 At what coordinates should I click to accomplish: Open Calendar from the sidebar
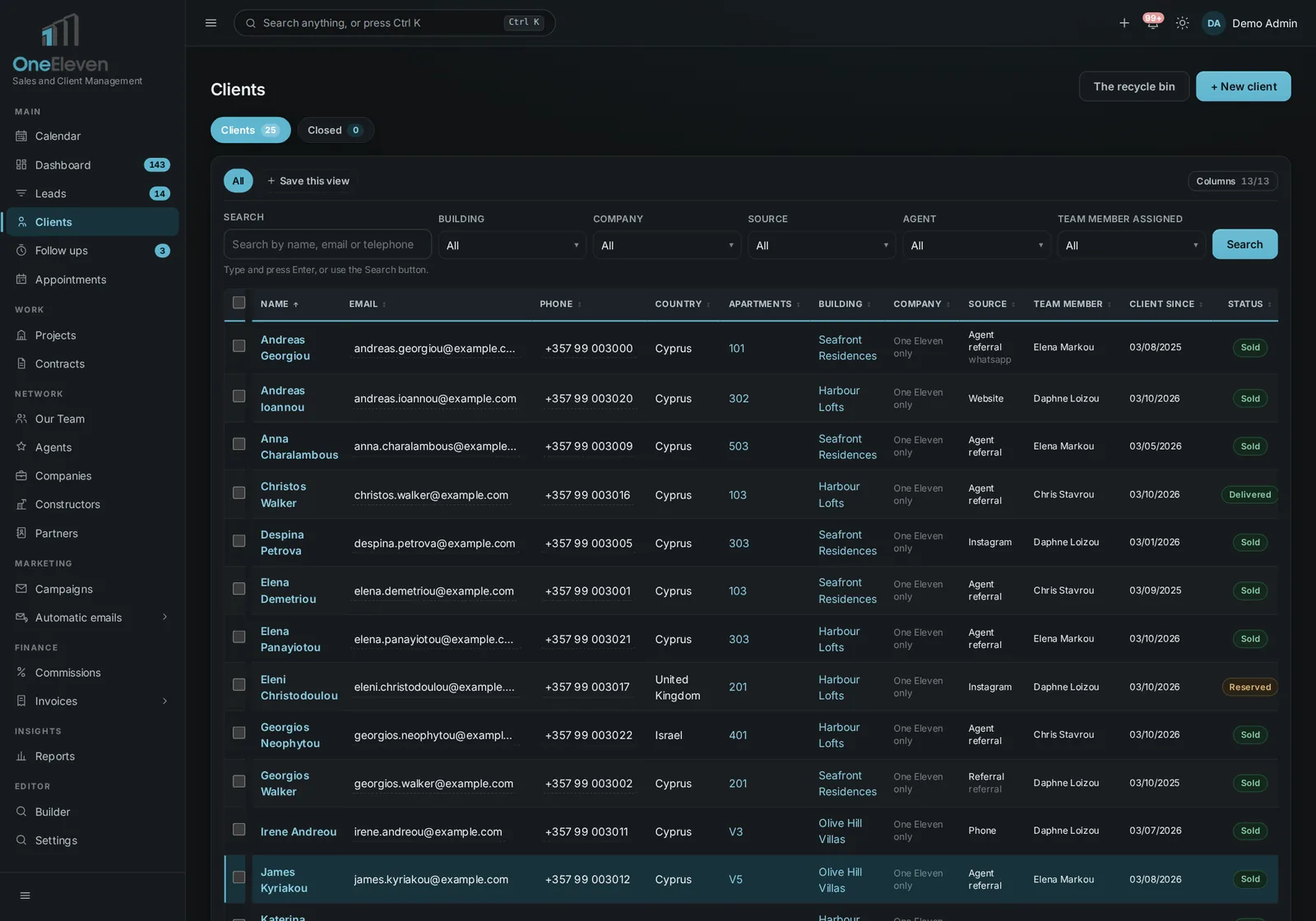(92, 136)
